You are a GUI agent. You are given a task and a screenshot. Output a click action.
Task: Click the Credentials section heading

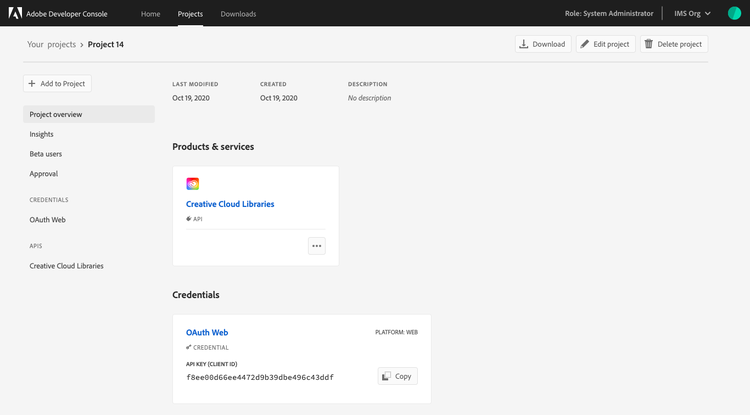(x=196, y=295)
